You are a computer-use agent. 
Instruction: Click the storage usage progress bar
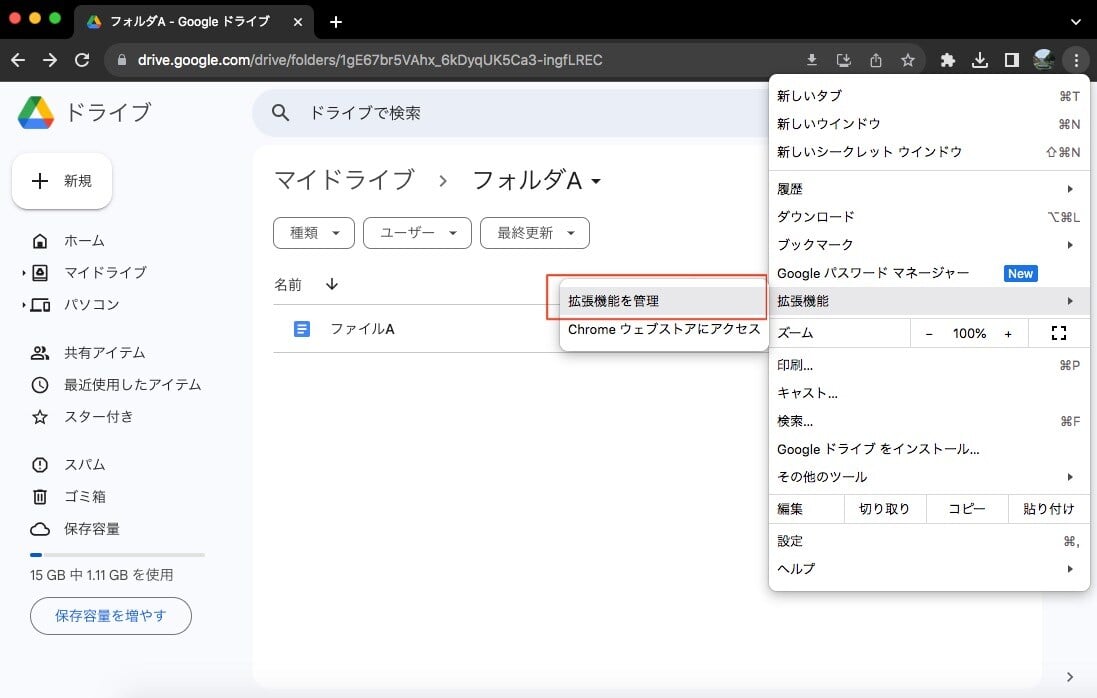pos(118,555)
